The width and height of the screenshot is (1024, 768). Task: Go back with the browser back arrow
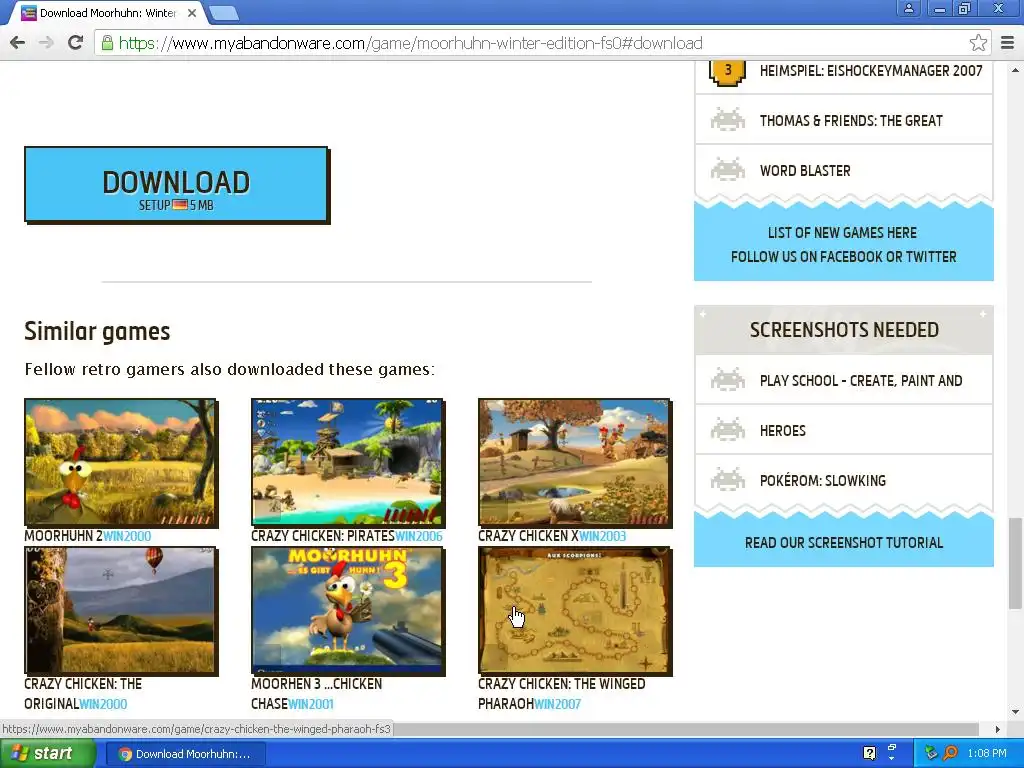(18, 43)
